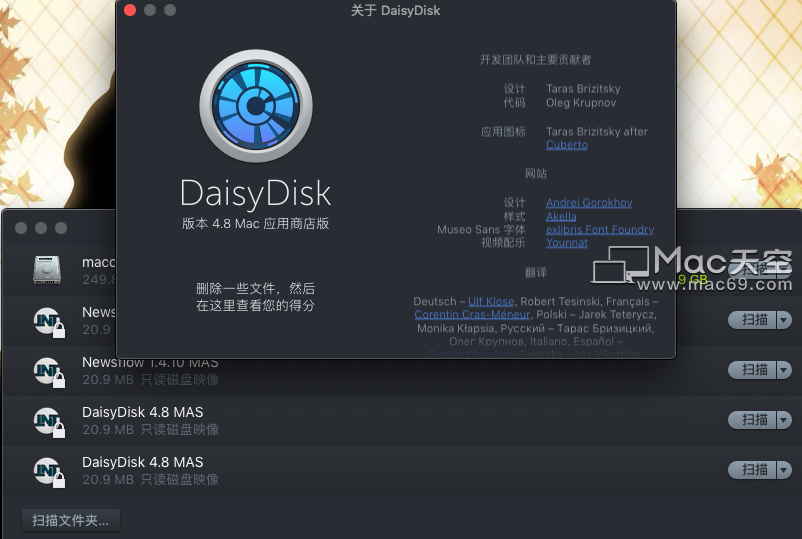Open the Younnat link
This screenshot has height=539, width=802.
coord(566,243)
